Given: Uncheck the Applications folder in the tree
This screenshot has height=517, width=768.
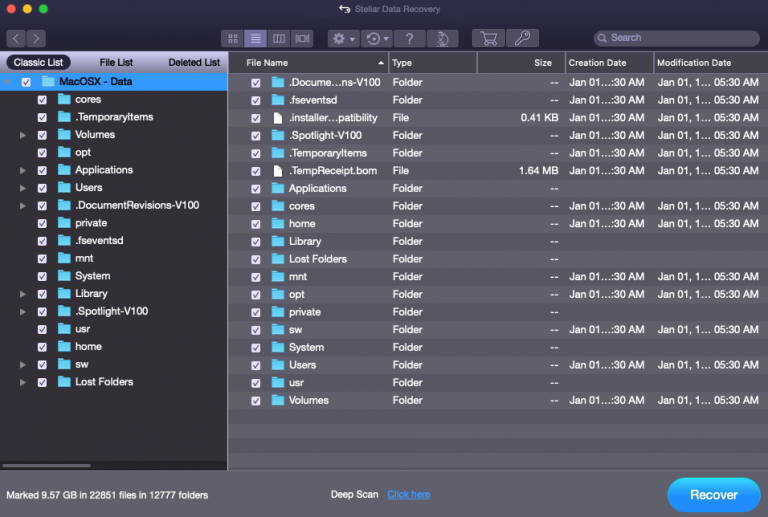Looking at the screenshot, I should (x=42, y=170).
